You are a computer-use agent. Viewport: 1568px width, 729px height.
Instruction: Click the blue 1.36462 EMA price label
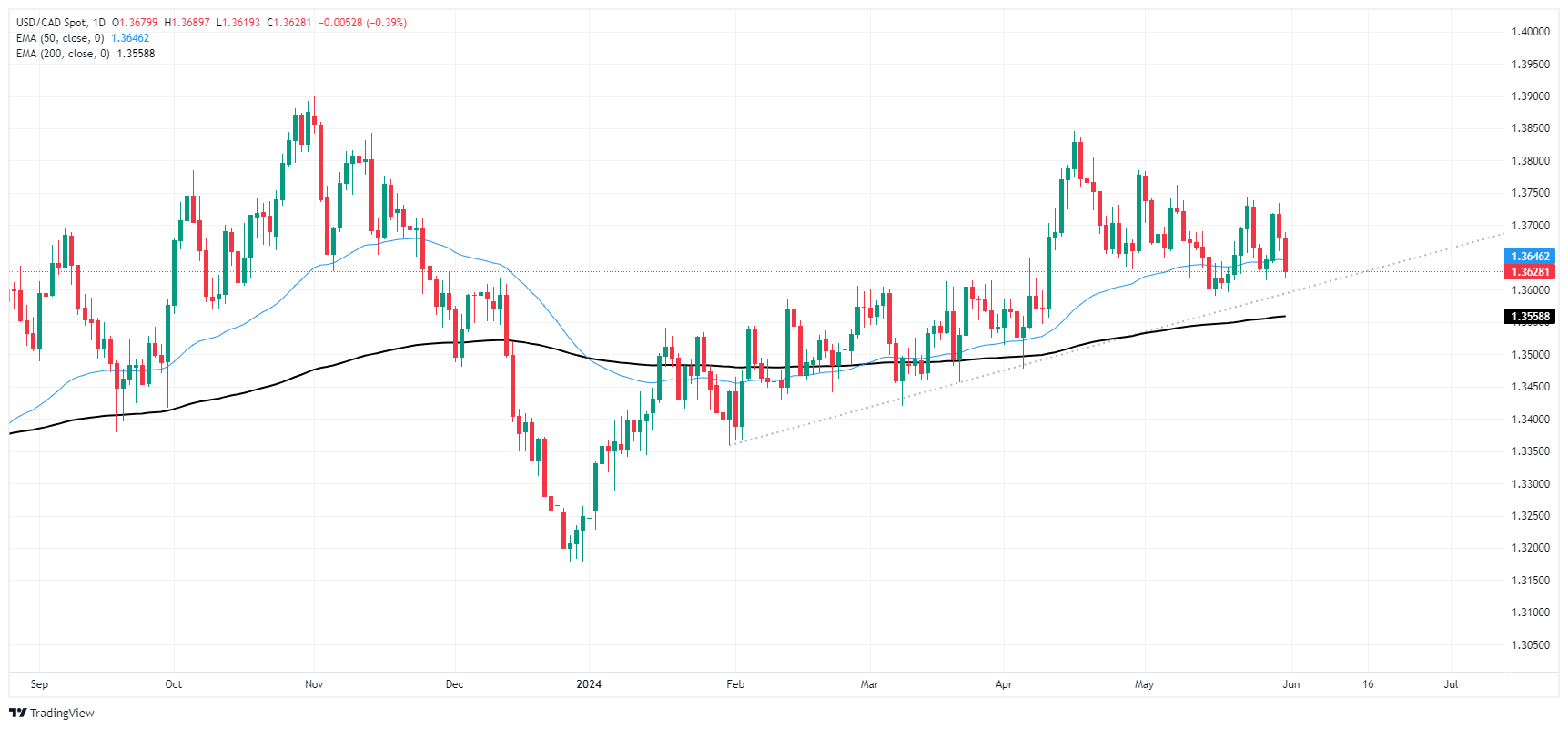click(1530, 257)
